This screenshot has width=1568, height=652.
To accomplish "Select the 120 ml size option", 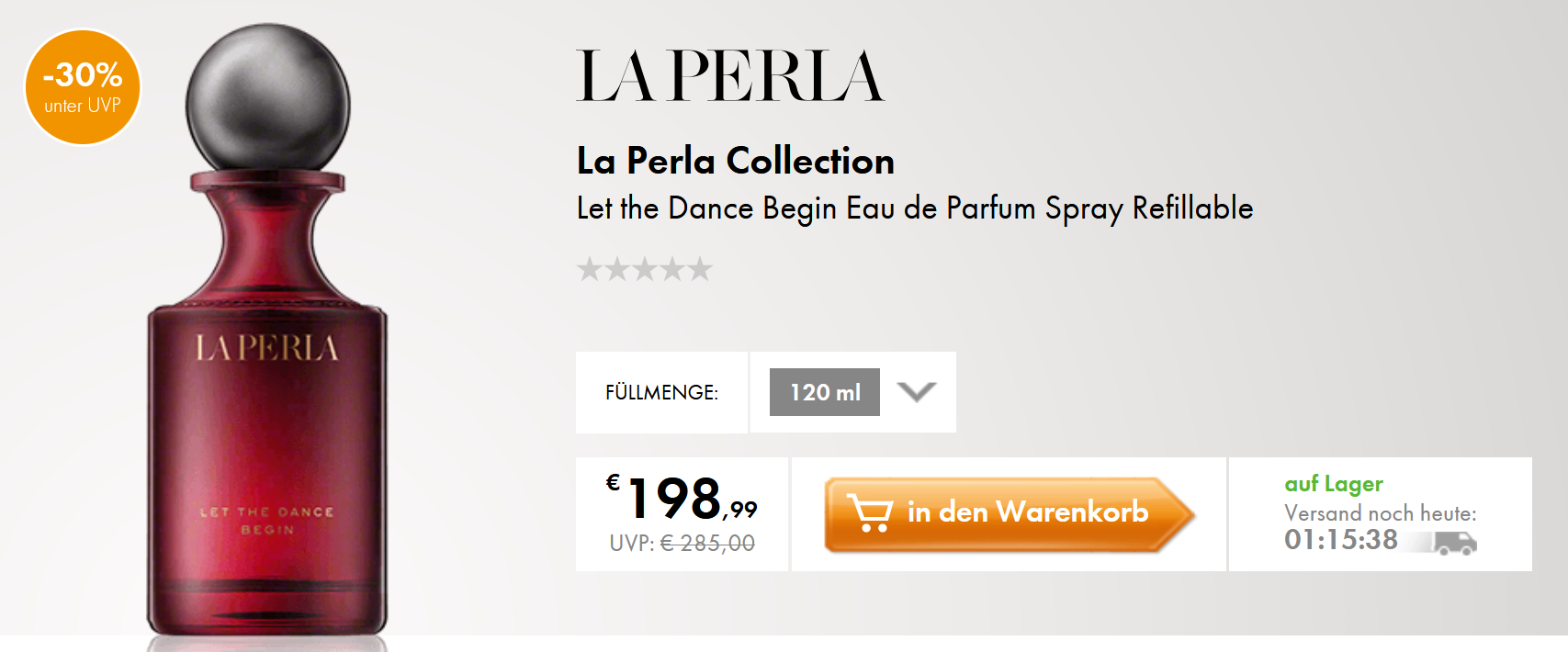I will tap(825, 392).
